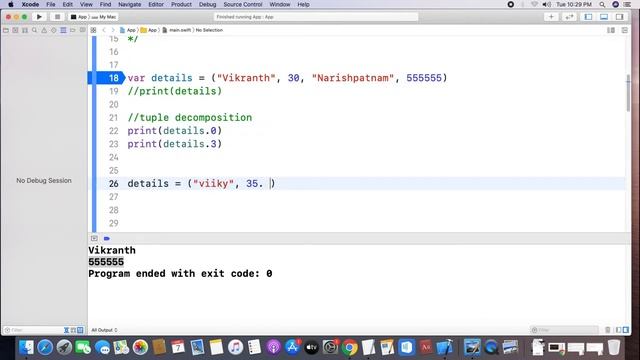Image resolution: width=640 pixels, height=360 pixels.
Task: Open the Library with the plus button
Action: [x=551, y=17]
